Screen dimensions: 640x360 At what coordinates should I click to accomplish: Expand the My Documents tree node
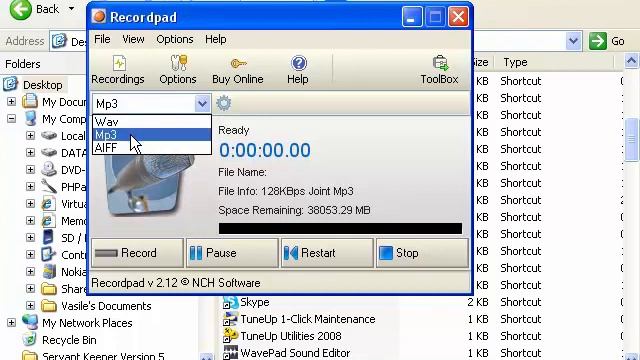11,101
